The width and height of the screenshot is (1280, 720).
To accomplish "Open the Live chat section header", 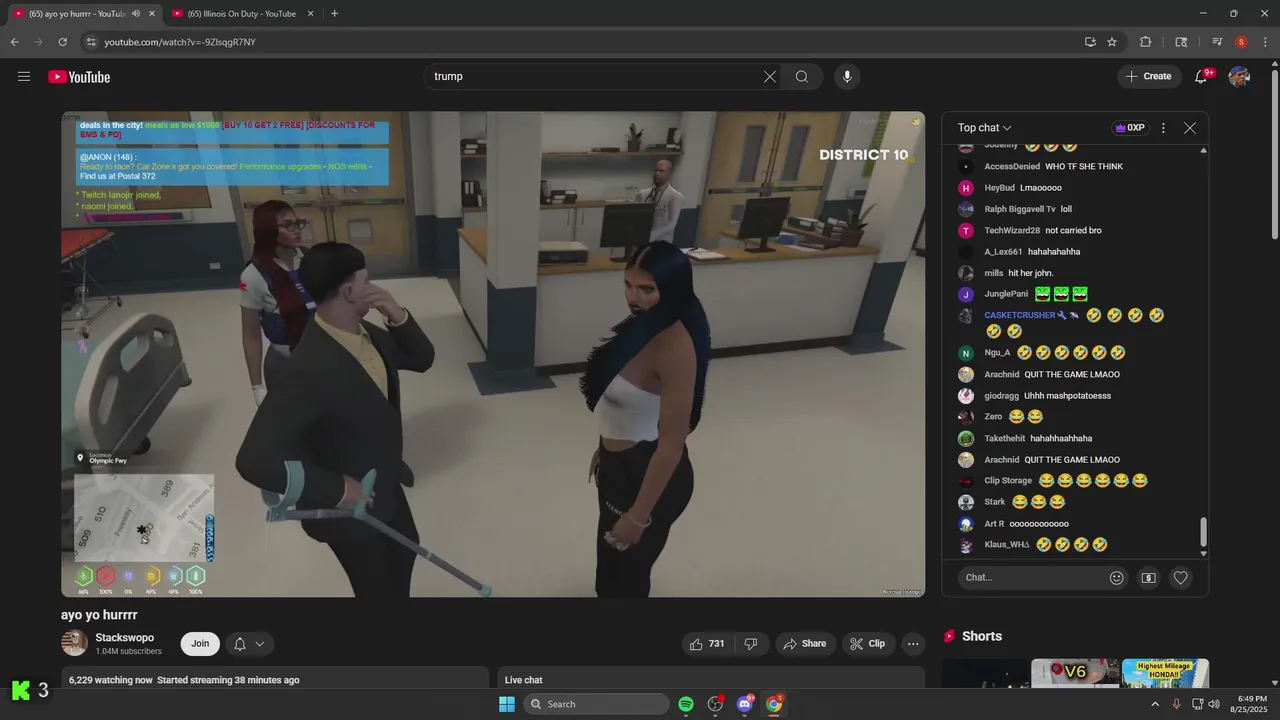I will 524,680.
